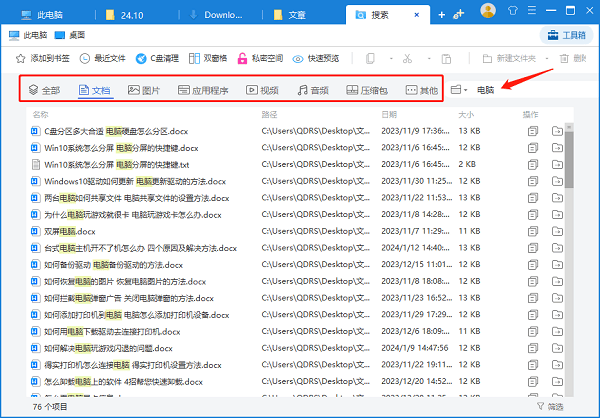The width and height of the screenshot is (600, 418).
Task: Open folder icon for 怎么卸载电脑上的软件 row
Action: (x=558, y=382)
